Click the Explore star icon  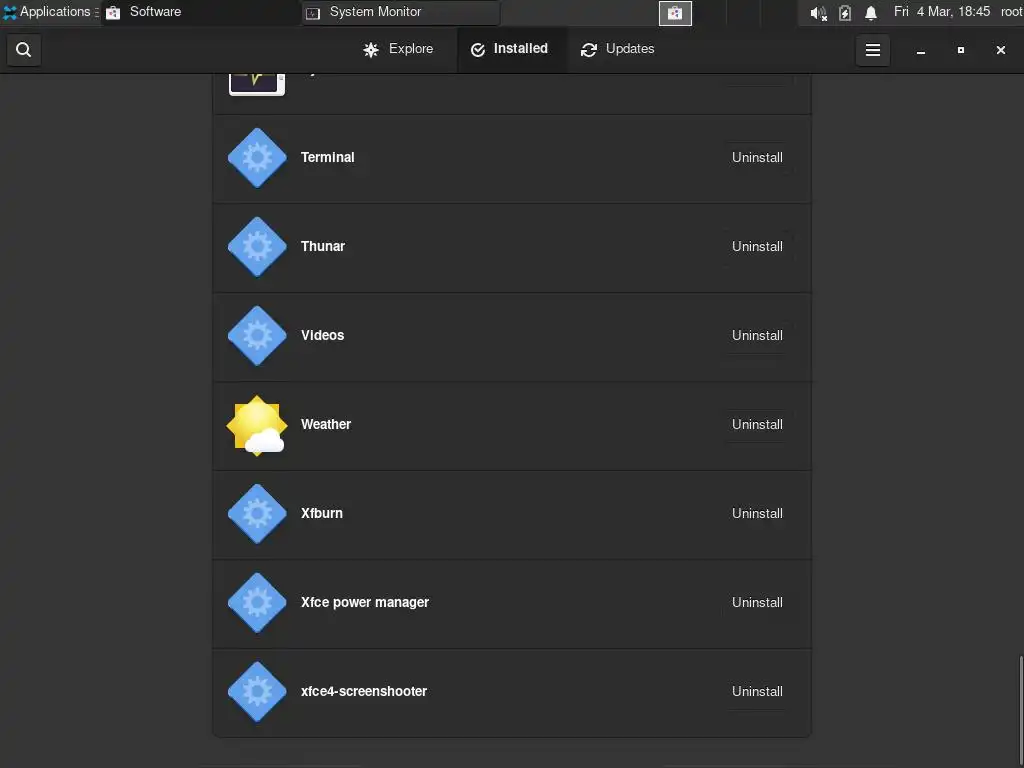(x=371, y=50)
